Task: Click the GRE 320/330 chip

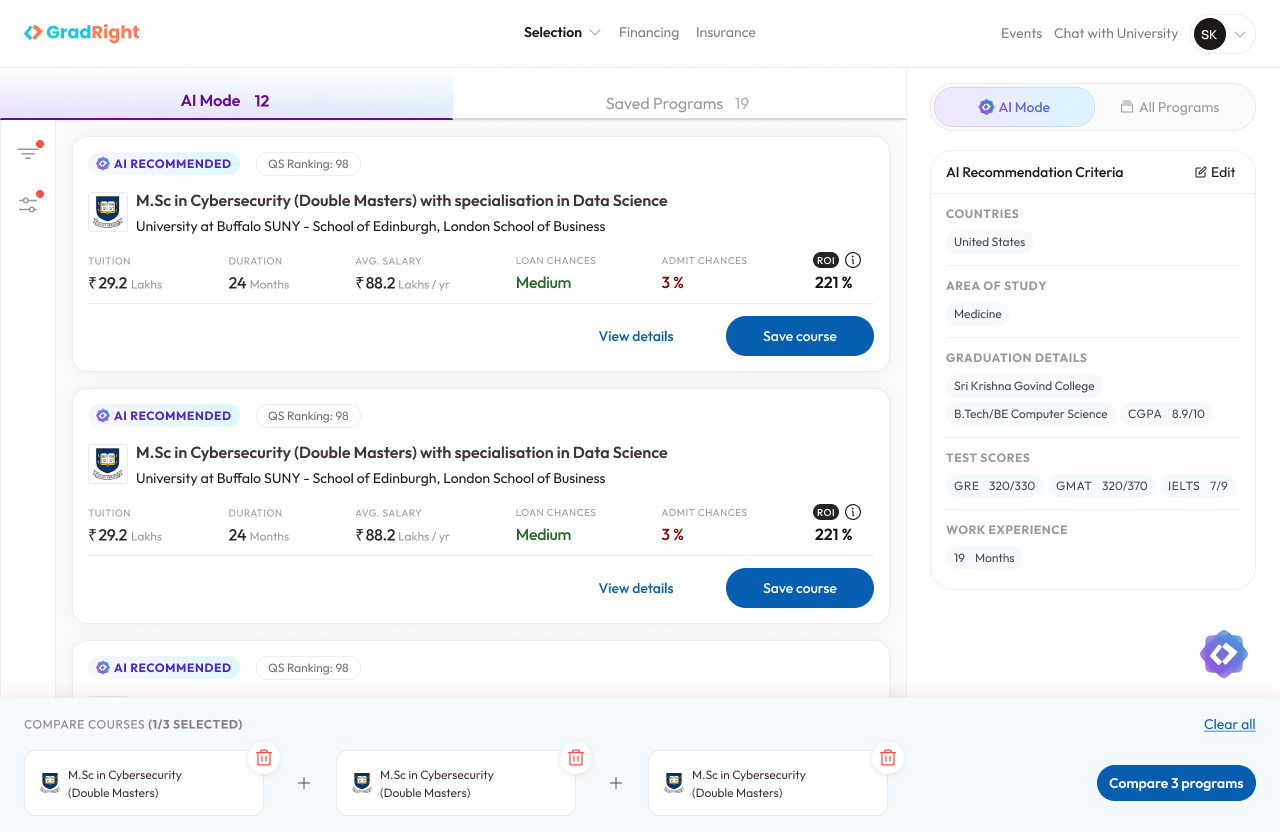Action: pyautogui.click(x=995, y=486)
